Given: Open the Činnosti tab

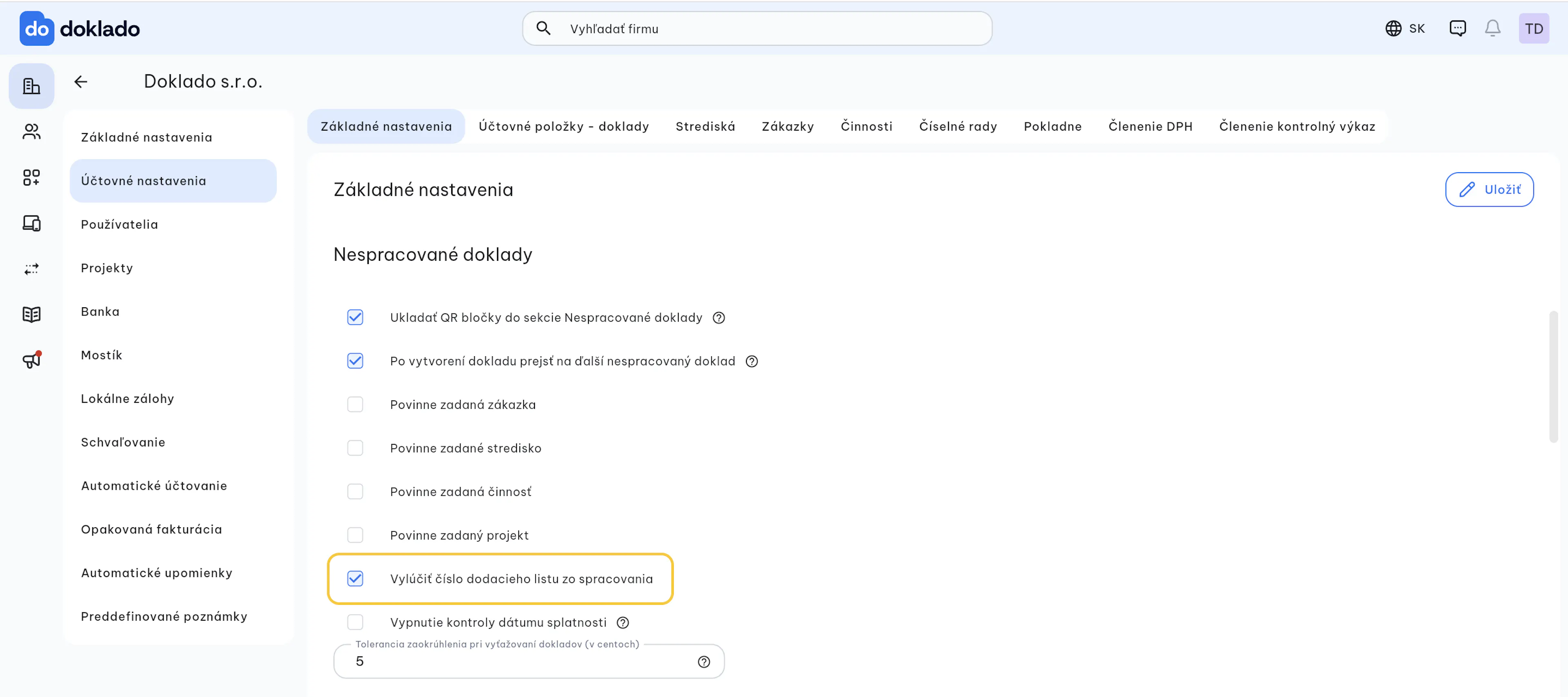Looking at the screenshot, I should [x=866, y=127].
